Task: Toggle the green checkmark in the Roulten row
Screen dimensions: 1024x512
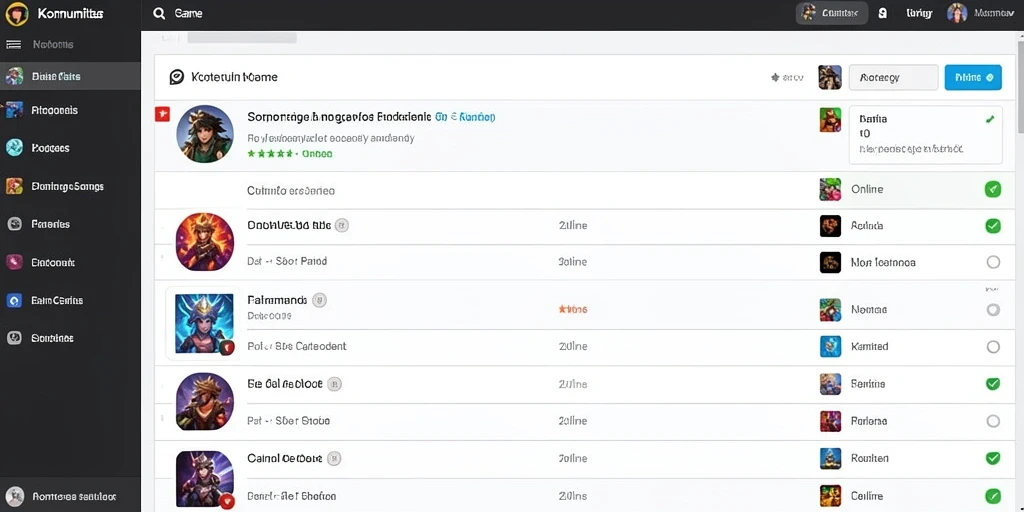Action: [993, 458]
